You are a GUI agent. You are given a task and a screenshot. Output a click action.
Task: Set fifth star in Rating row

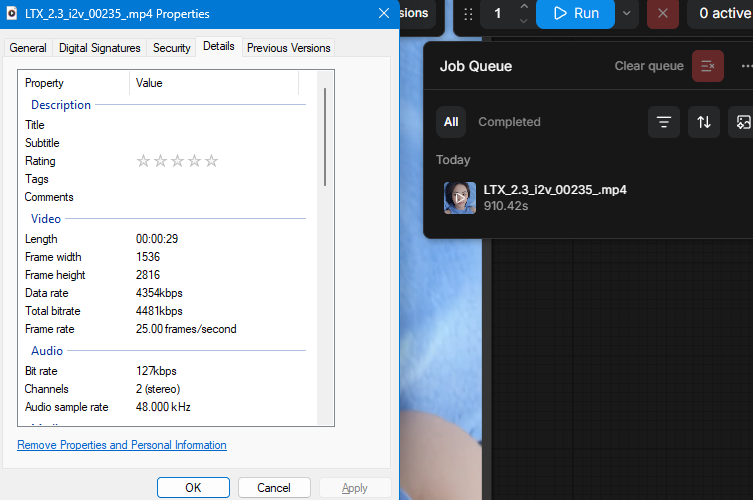click(211, 160)
